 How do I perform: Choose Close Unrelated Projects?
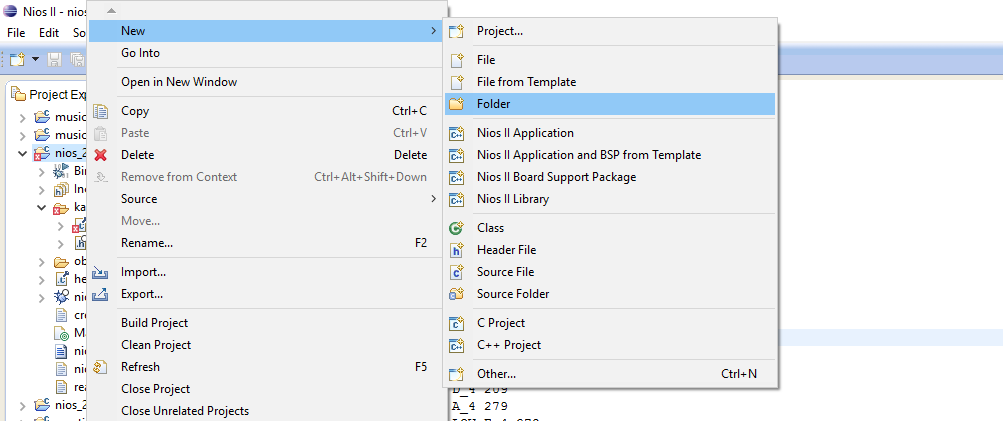point(265,411)
